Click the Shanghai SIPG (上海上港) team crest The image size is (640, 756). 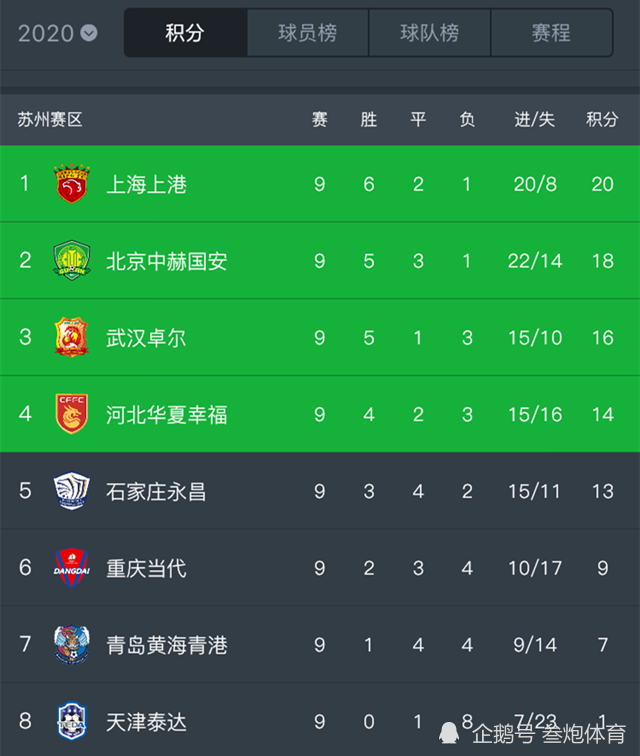pyautogui.click(x=72, y=184)
